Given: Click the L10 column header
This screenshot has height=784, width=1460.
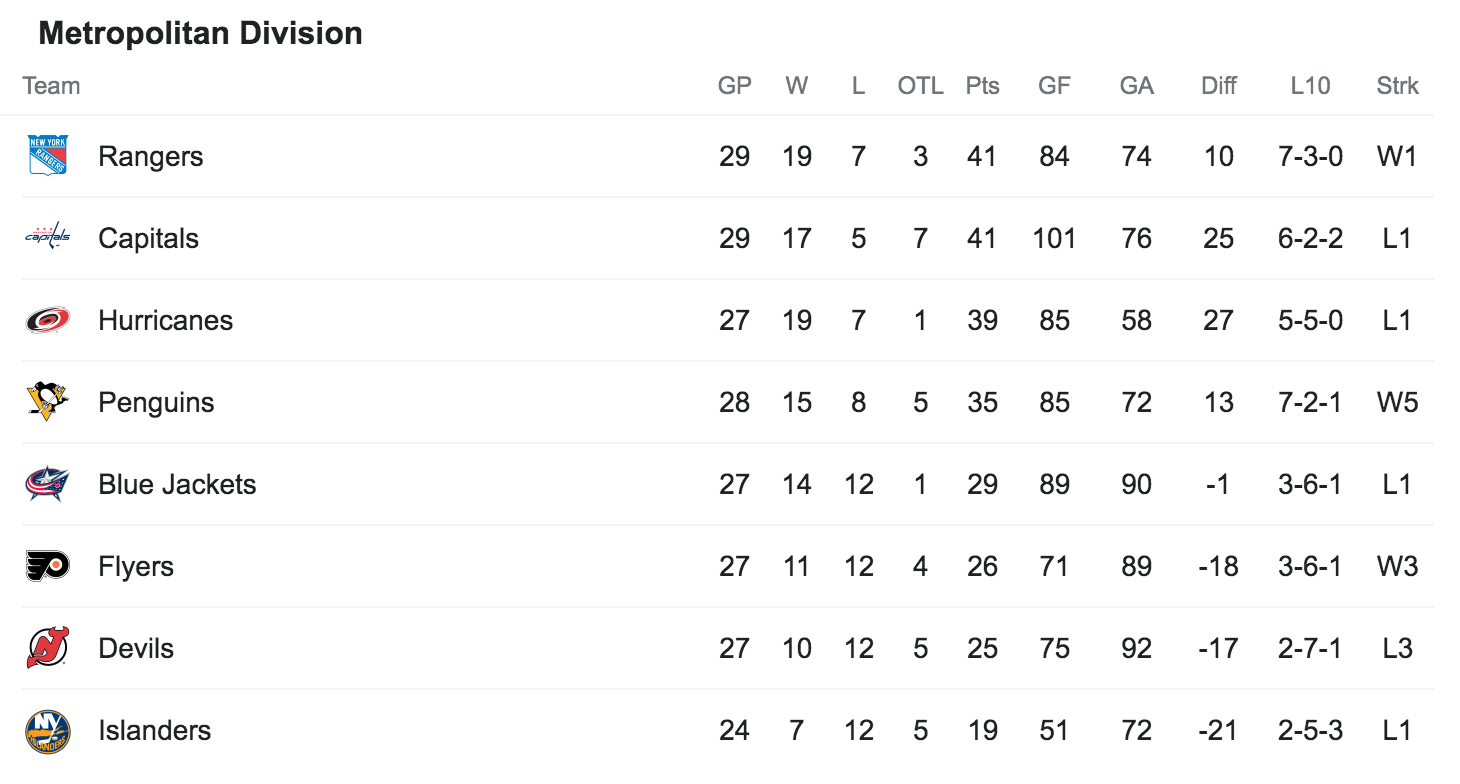Looking at the screenshot, I should [1310, 86].
